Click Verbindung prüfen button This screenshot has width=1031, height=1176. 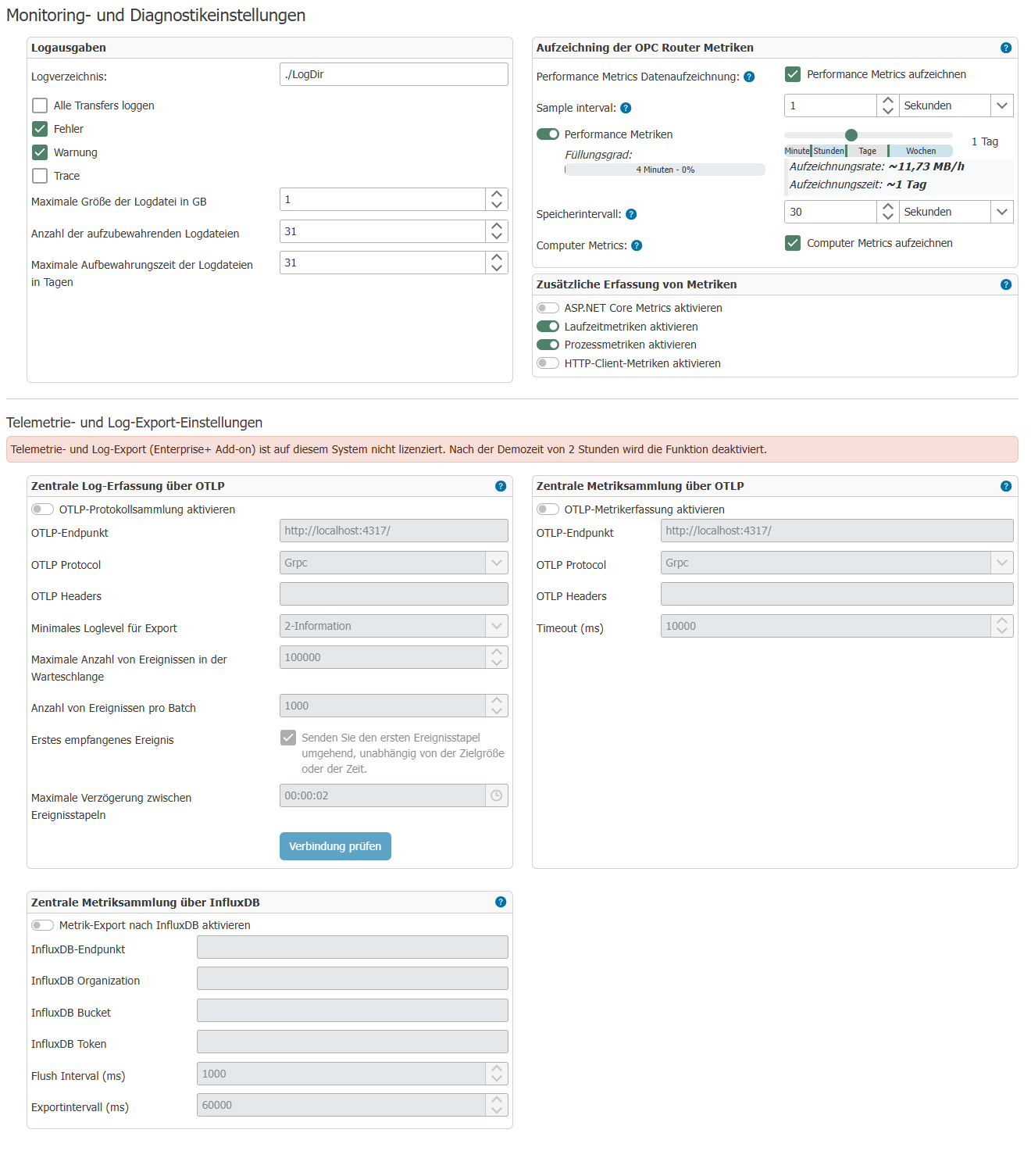335,846
